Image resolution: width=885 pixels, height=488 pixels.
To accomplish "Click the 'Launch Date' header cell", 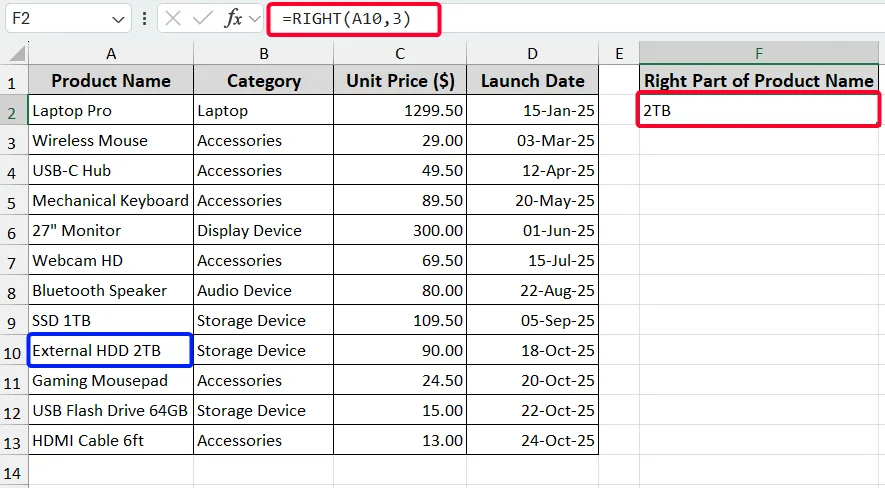I will coord(532,80).
